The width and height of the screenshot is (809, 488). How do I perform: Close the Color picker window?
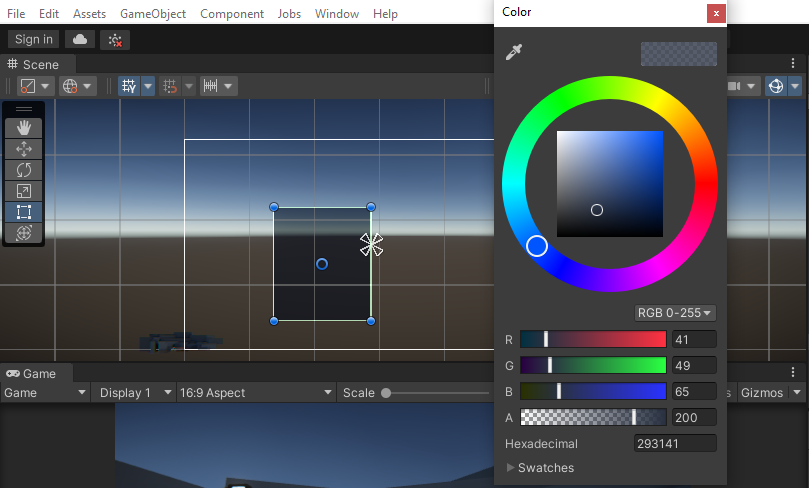click(x=715, y=13)
